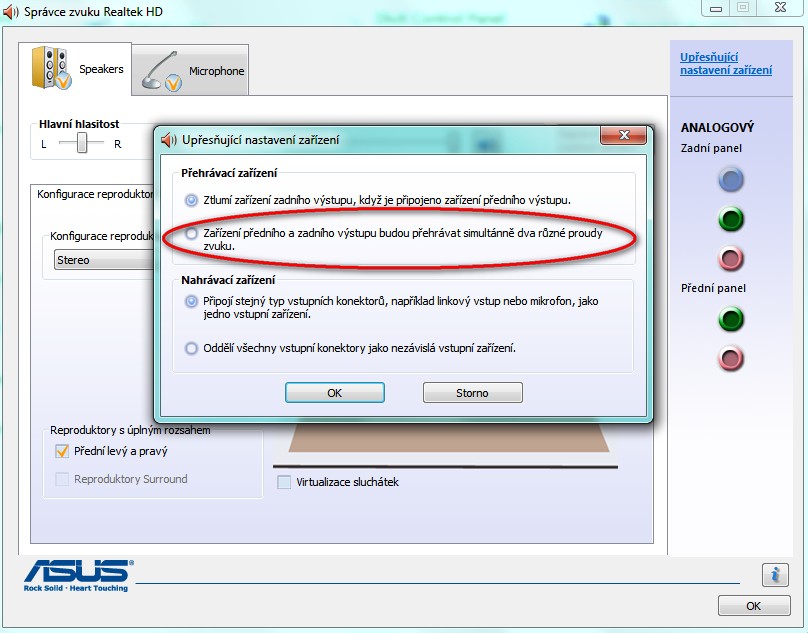The width and height of the screenshot is (808, 633).
Task: Click the speaker icon in dialog title
Action: coord(169,140)
